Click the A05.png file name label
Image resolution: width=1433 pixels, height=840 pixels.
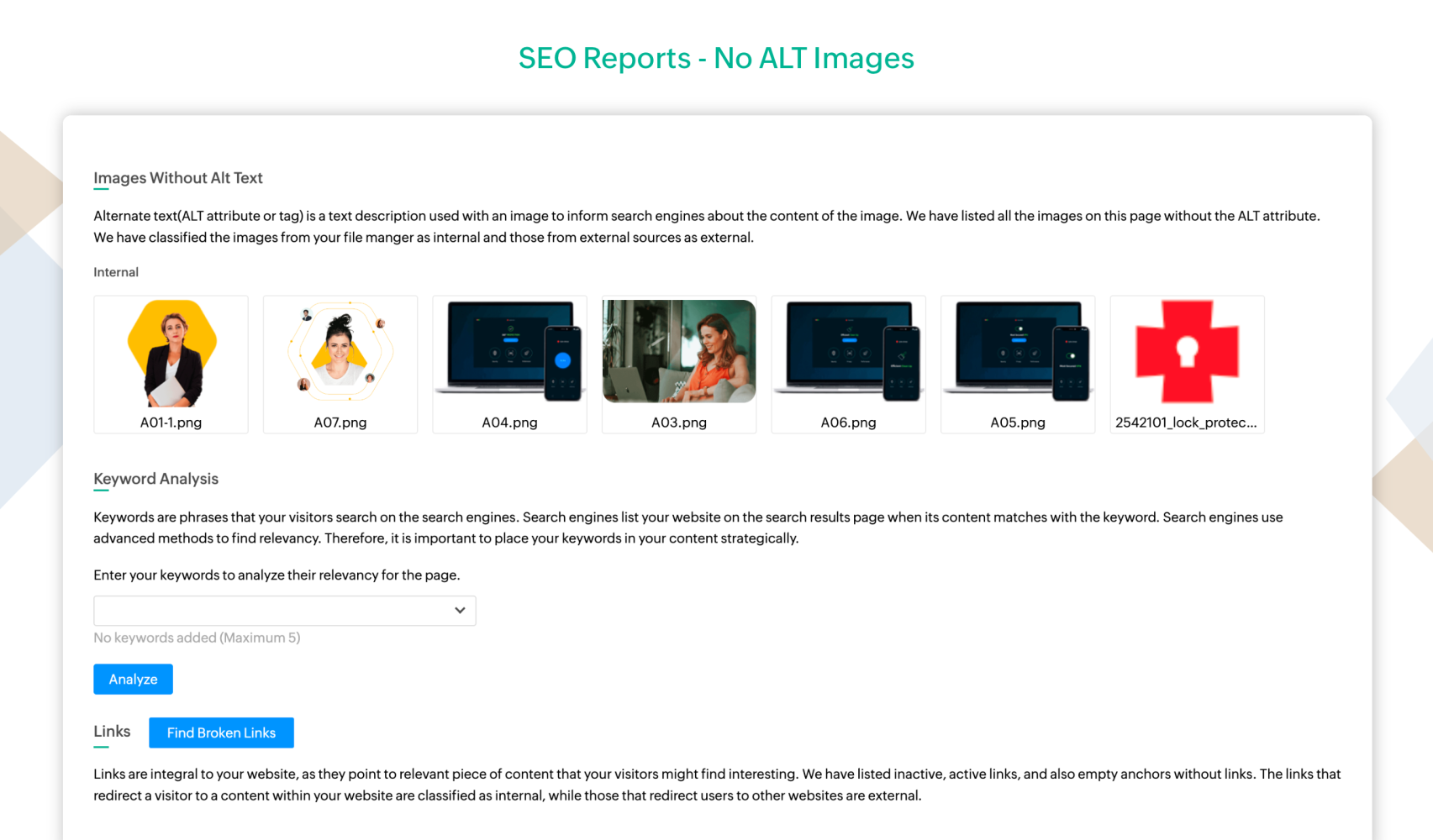1018,423
